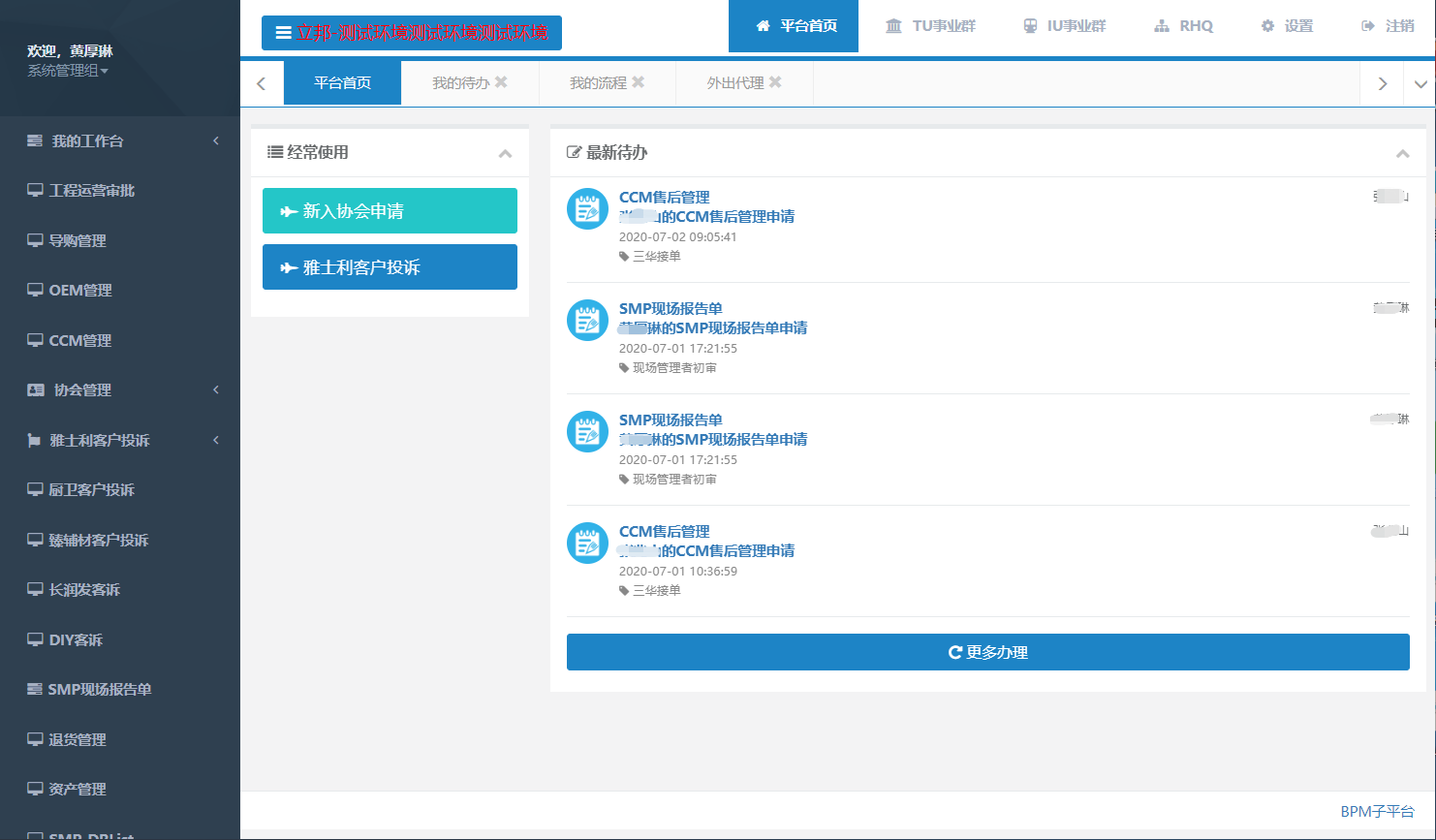Open the IU事业群 menu

coord(1064,26)
